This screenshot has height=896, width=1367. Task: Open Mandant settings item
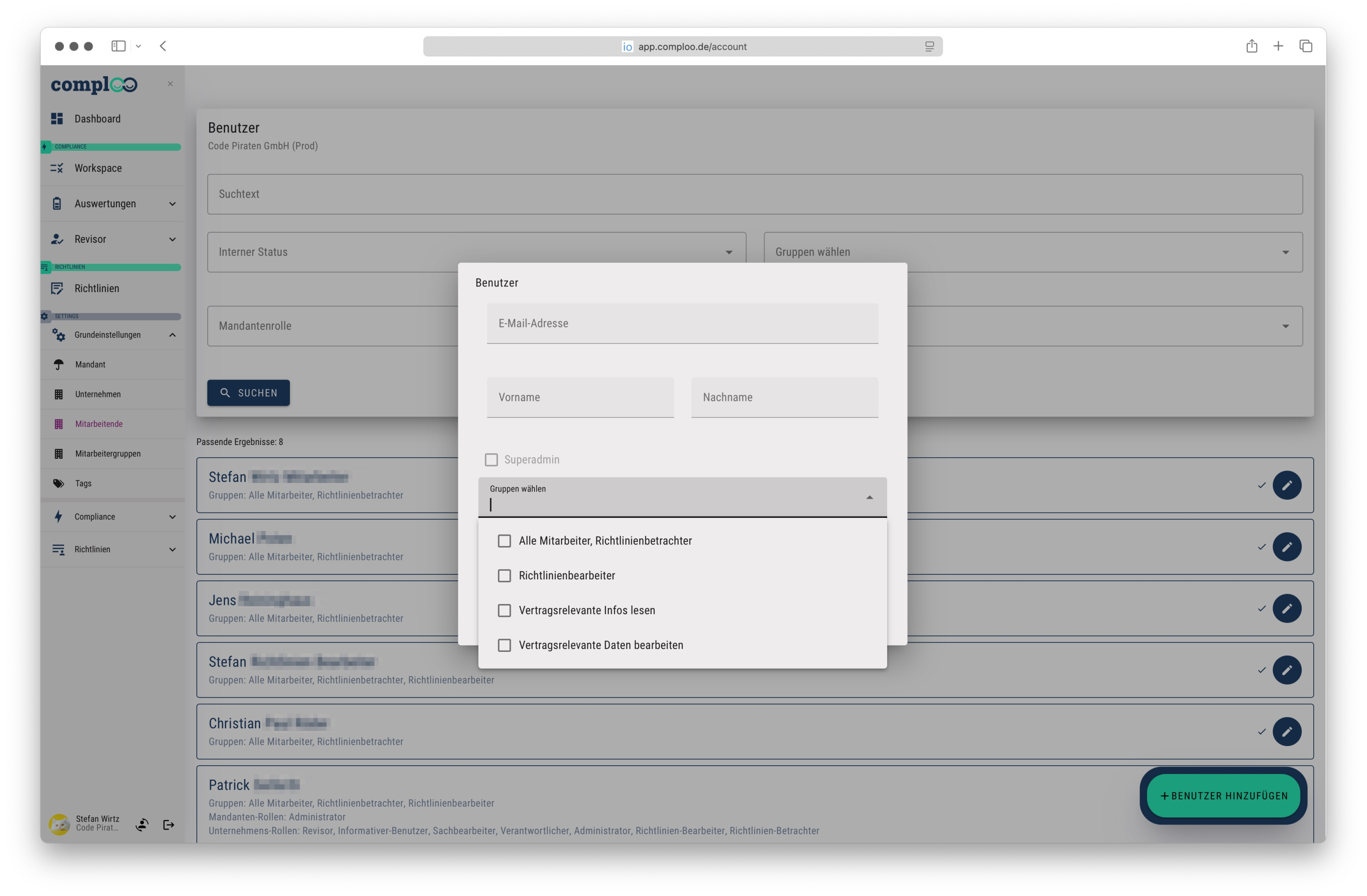pyautogui.click(x=113, y=365)
